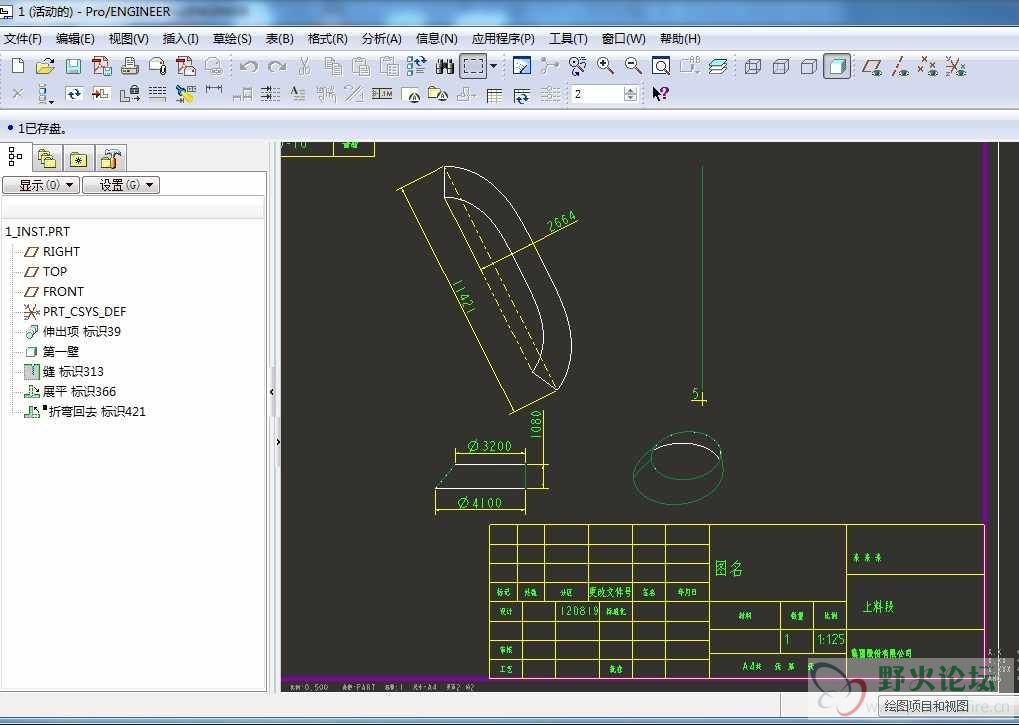Image resolution: width=1019 pixels, height=725 pixels.
Task: Click the right arrow handle on panel divider
Action: click(278, 442)
